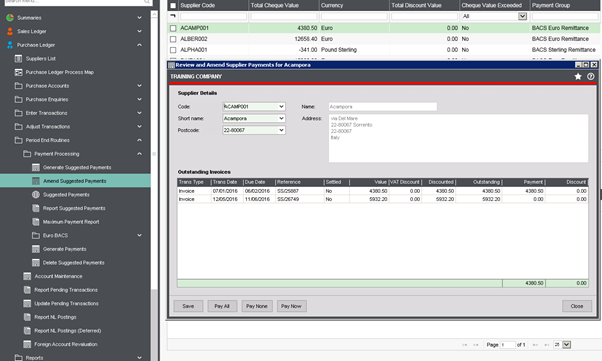Tick the ALBER002 row checkbox
The height and width of the screenshot is (361, 602).
[x=173, y=39]
